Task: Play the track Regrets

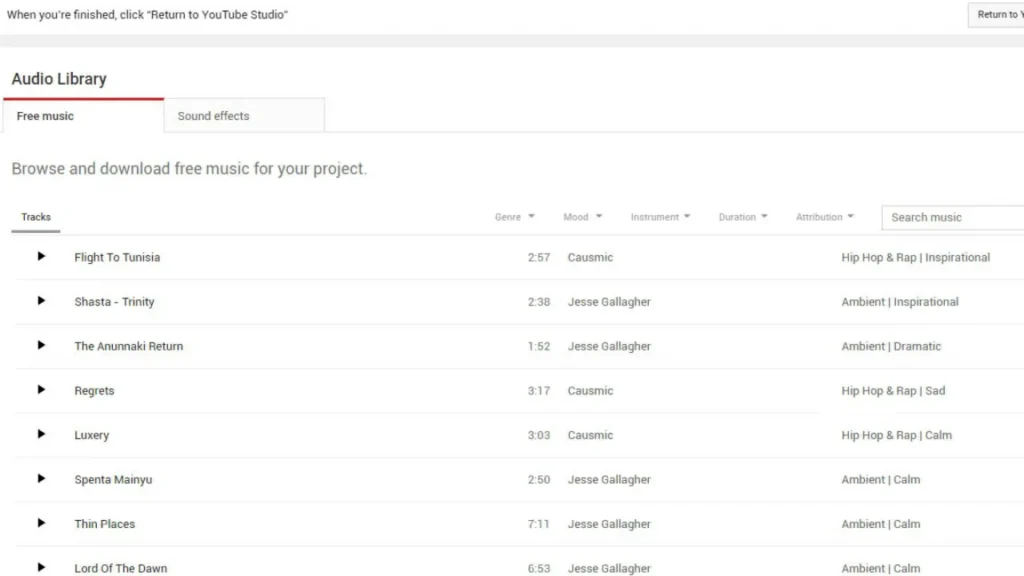Action: (39, 390)
